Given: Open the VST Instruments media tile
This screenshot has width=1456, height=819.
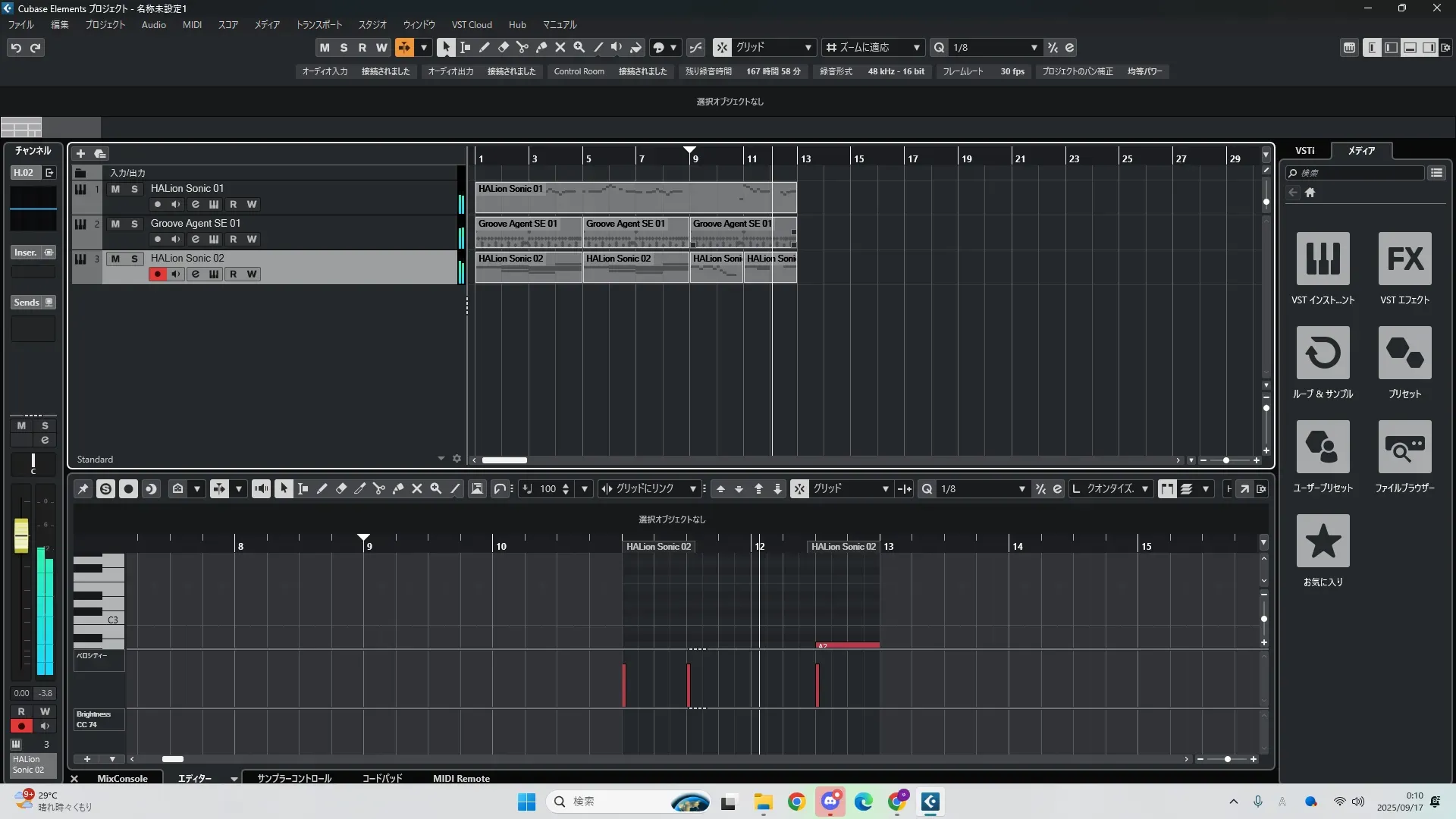Looking at the screenshot, I should click(x=1323, y=259).
